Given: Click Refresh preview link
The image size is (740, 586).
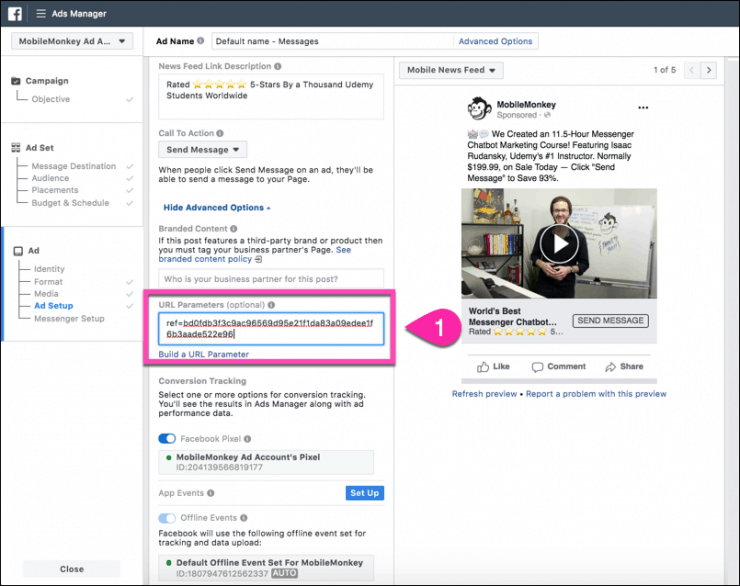Looking at the screenshot, I should [484, 394].
